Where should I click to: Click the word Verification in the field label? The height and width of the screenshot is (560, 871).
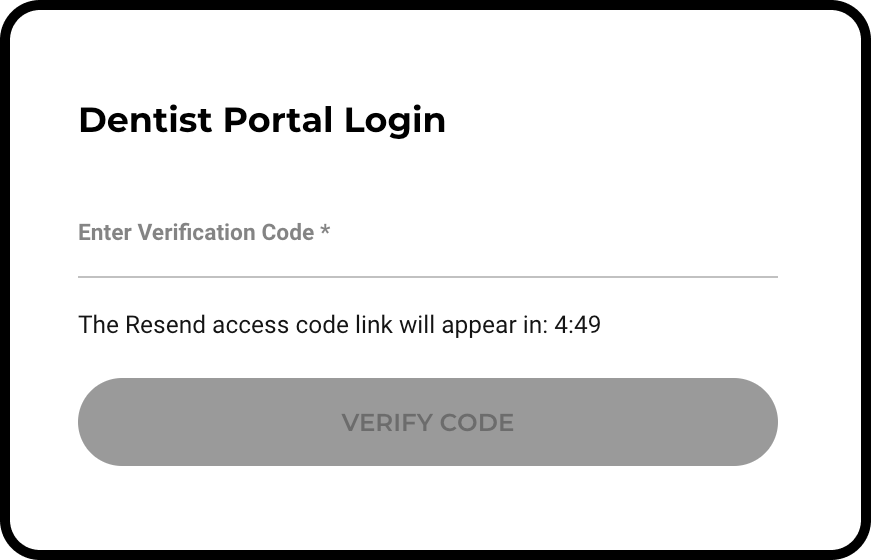click(x=196, y=233)
